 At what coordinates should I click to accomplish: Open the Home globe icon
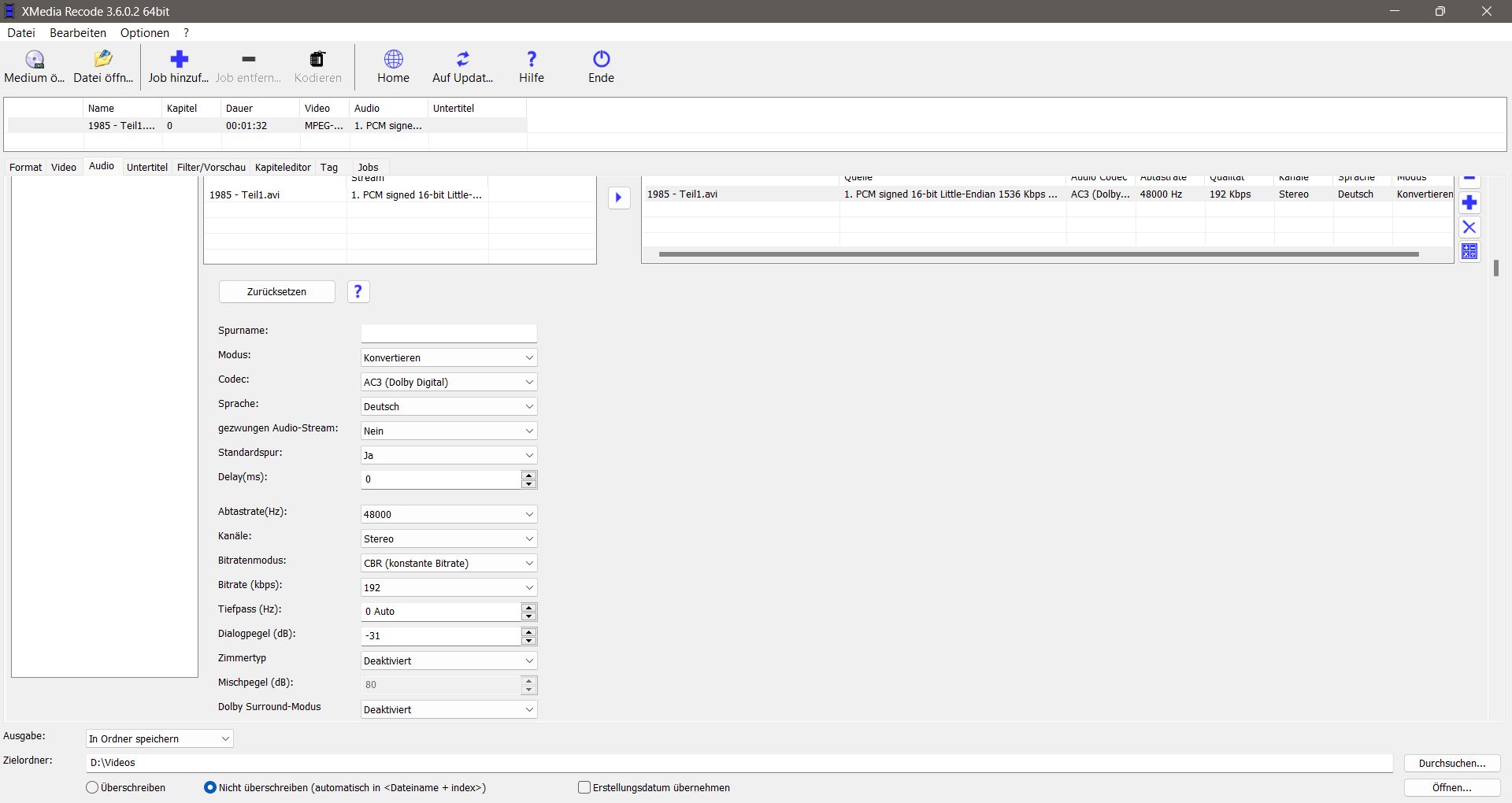pos(393,59)
